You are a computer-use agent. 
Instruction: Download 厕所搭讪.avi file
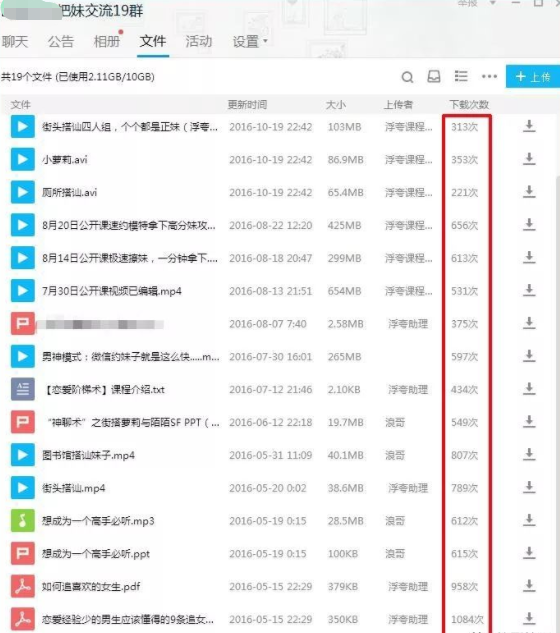click(529, 192)
